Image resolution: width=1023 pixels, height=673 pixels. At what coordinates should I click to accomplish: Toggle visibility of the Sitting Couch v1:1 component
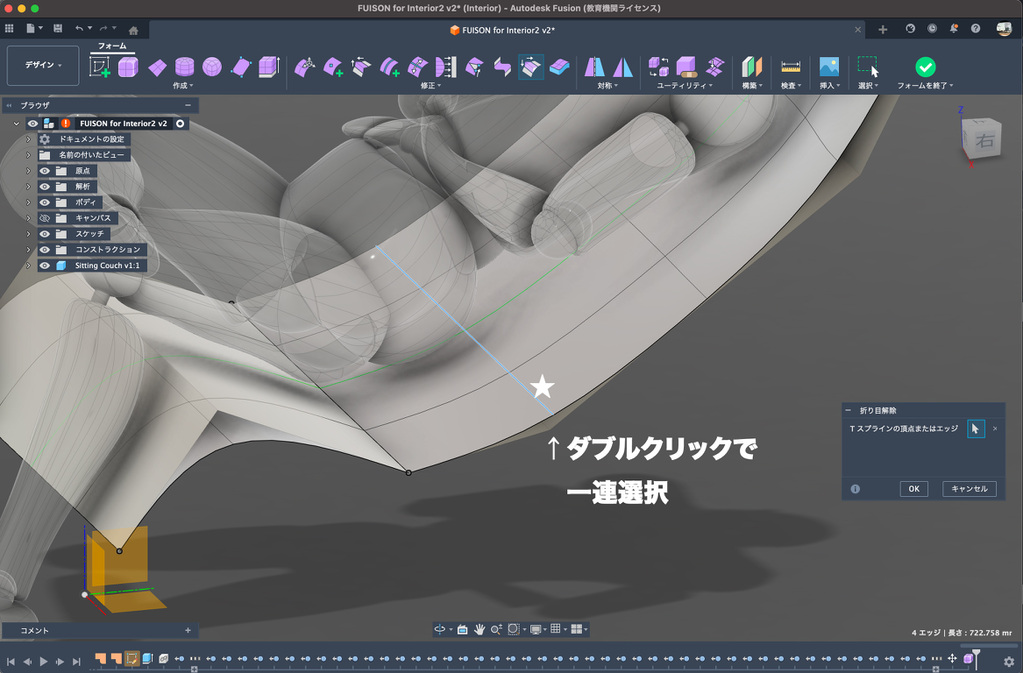[45, 266]
